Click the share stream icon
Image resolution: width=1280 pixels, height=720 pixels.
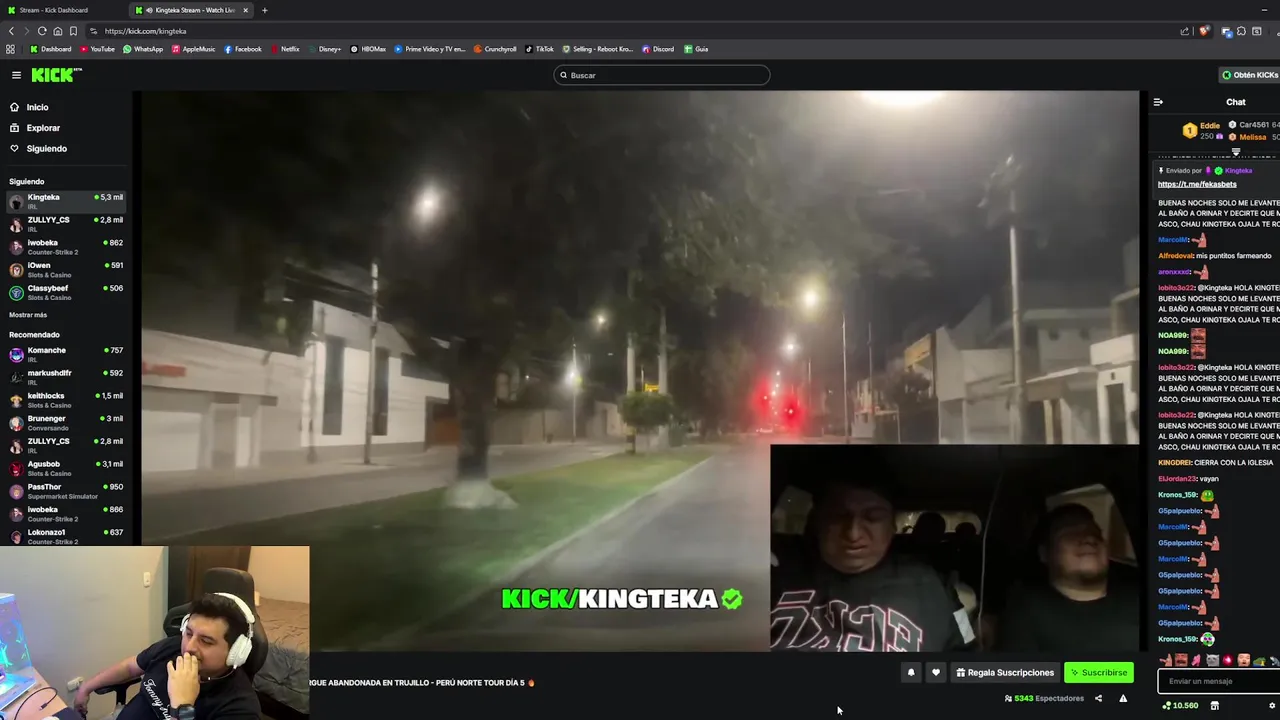[1098, 699]
